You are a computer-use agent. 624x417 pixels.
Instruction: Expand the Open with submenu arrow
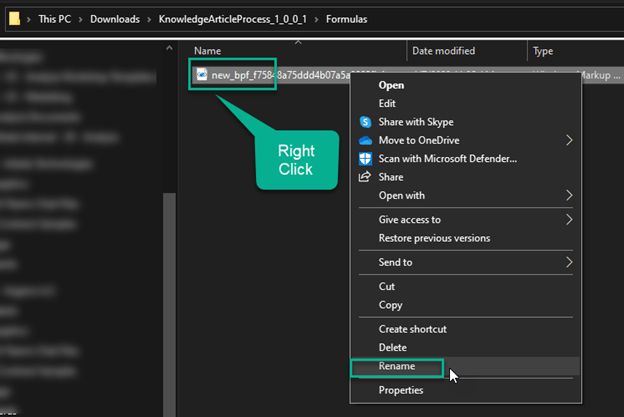(x=569, y=195)
